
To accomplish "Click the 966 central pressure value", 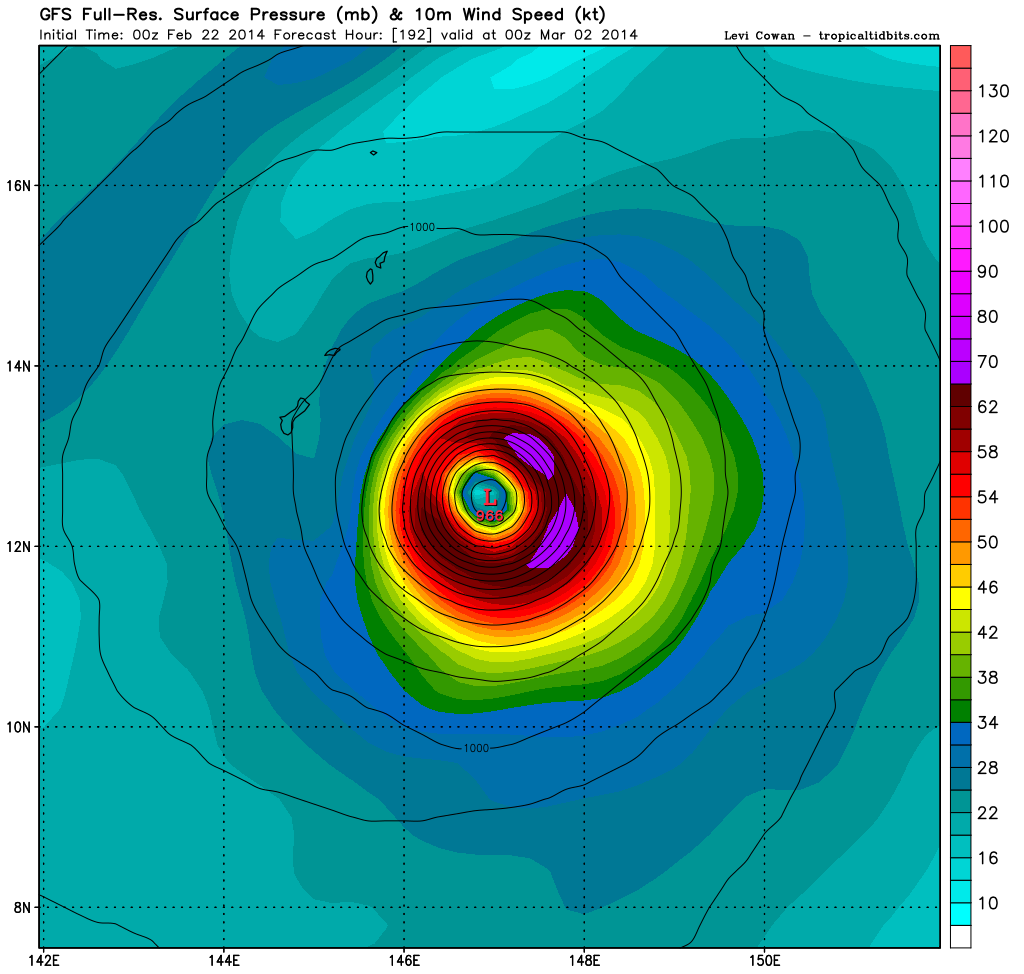I will (490, 516).
